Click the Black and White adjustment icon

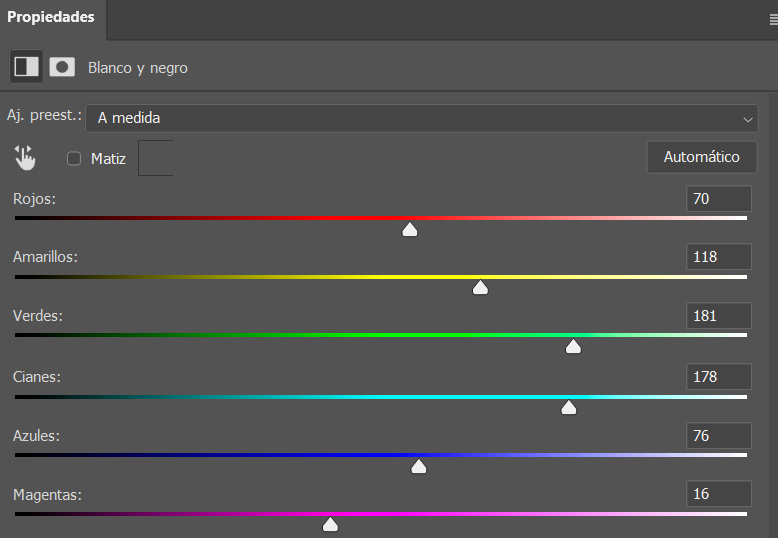[26, 67]
